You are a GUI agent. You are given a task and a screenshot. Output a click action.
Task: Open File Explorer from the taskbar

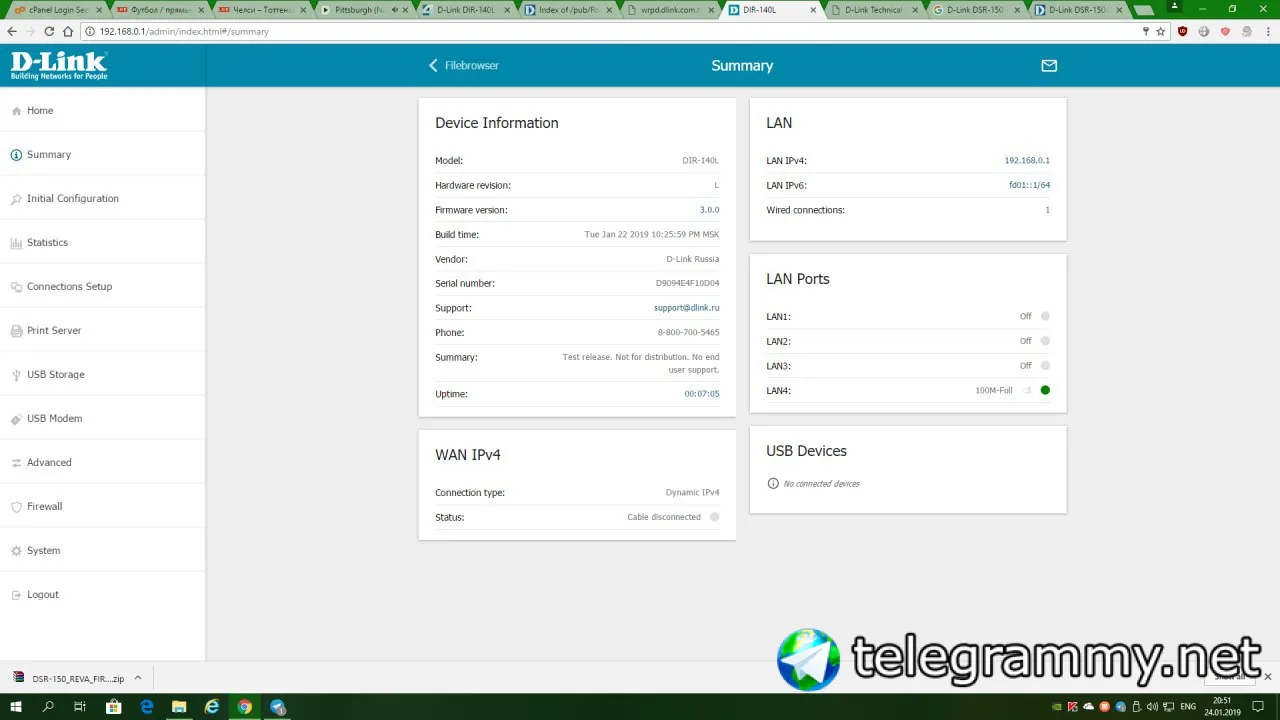(x=179, y=707)
